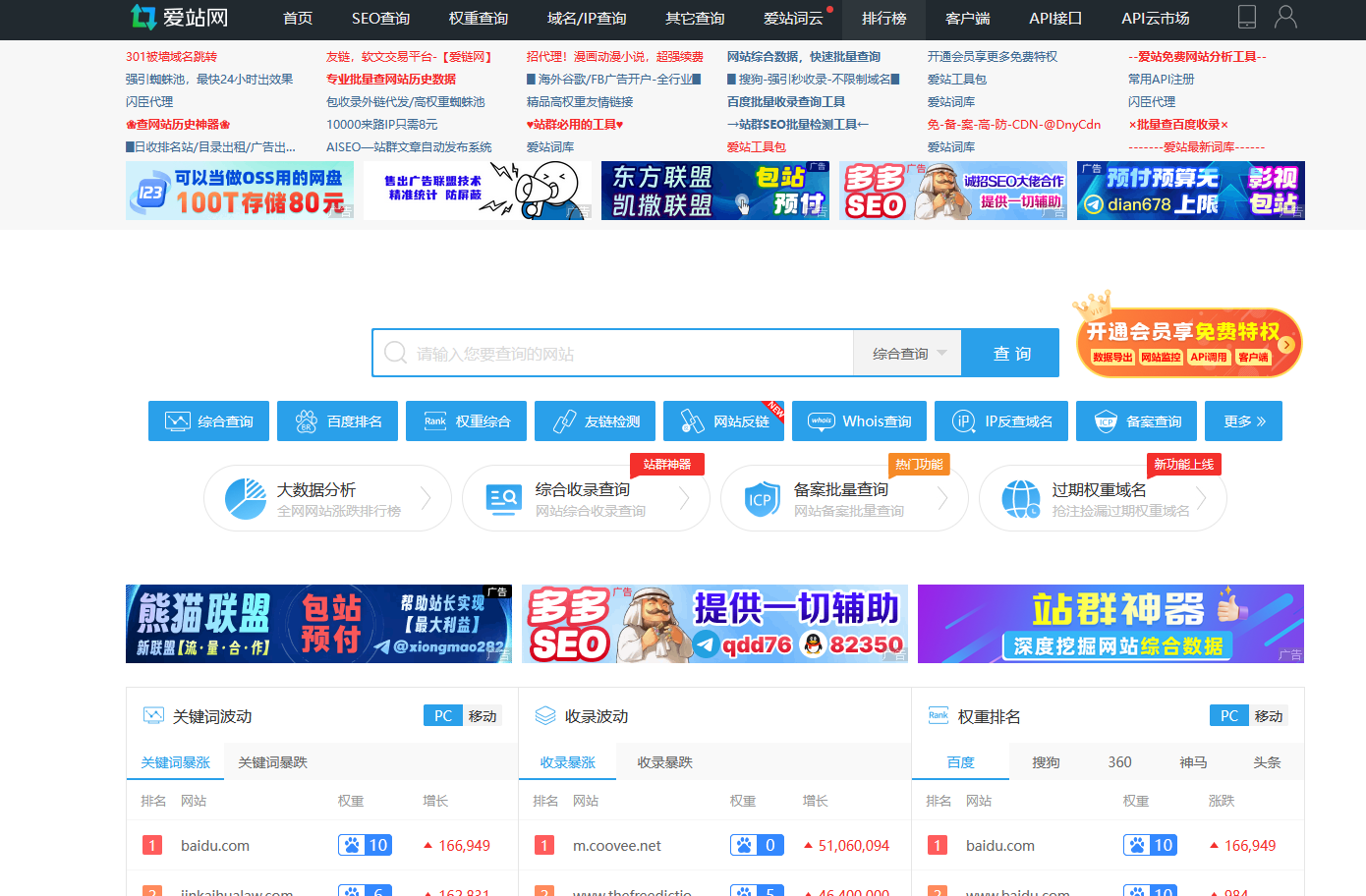The height and width of the screenshot is (896, 1366).
Task: Click the chevron on 综合收录查询 card
Action: tap(684, 498)
